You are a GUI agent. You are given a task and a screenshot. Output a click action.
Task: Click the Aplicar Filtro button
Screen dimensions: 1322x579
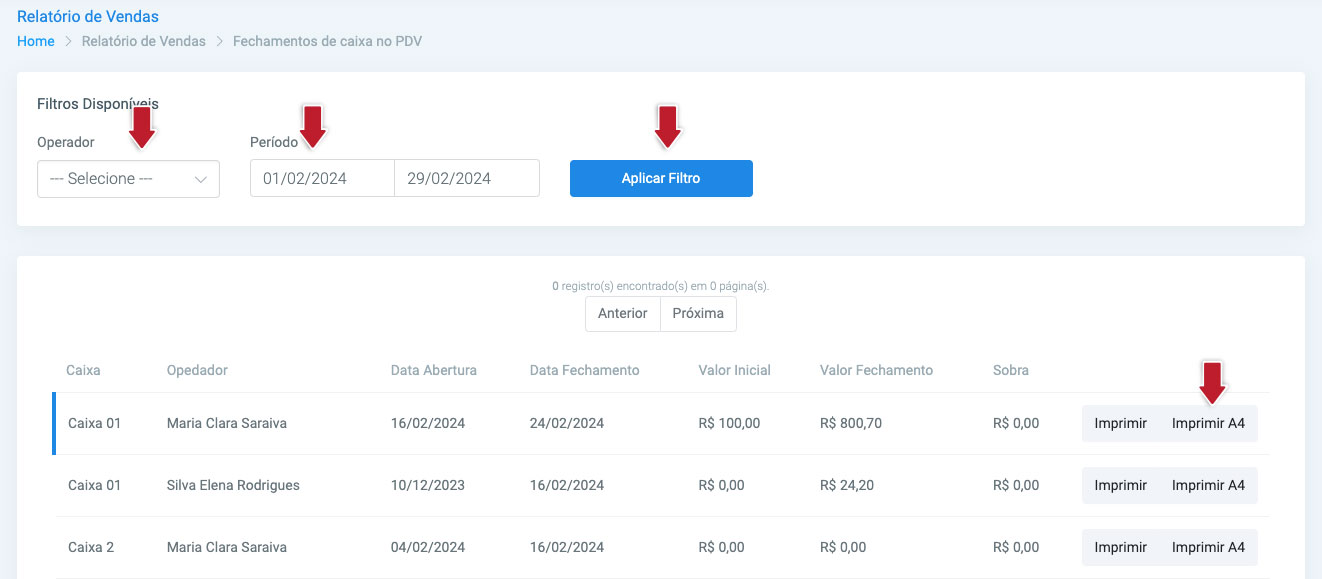point(661,179)
